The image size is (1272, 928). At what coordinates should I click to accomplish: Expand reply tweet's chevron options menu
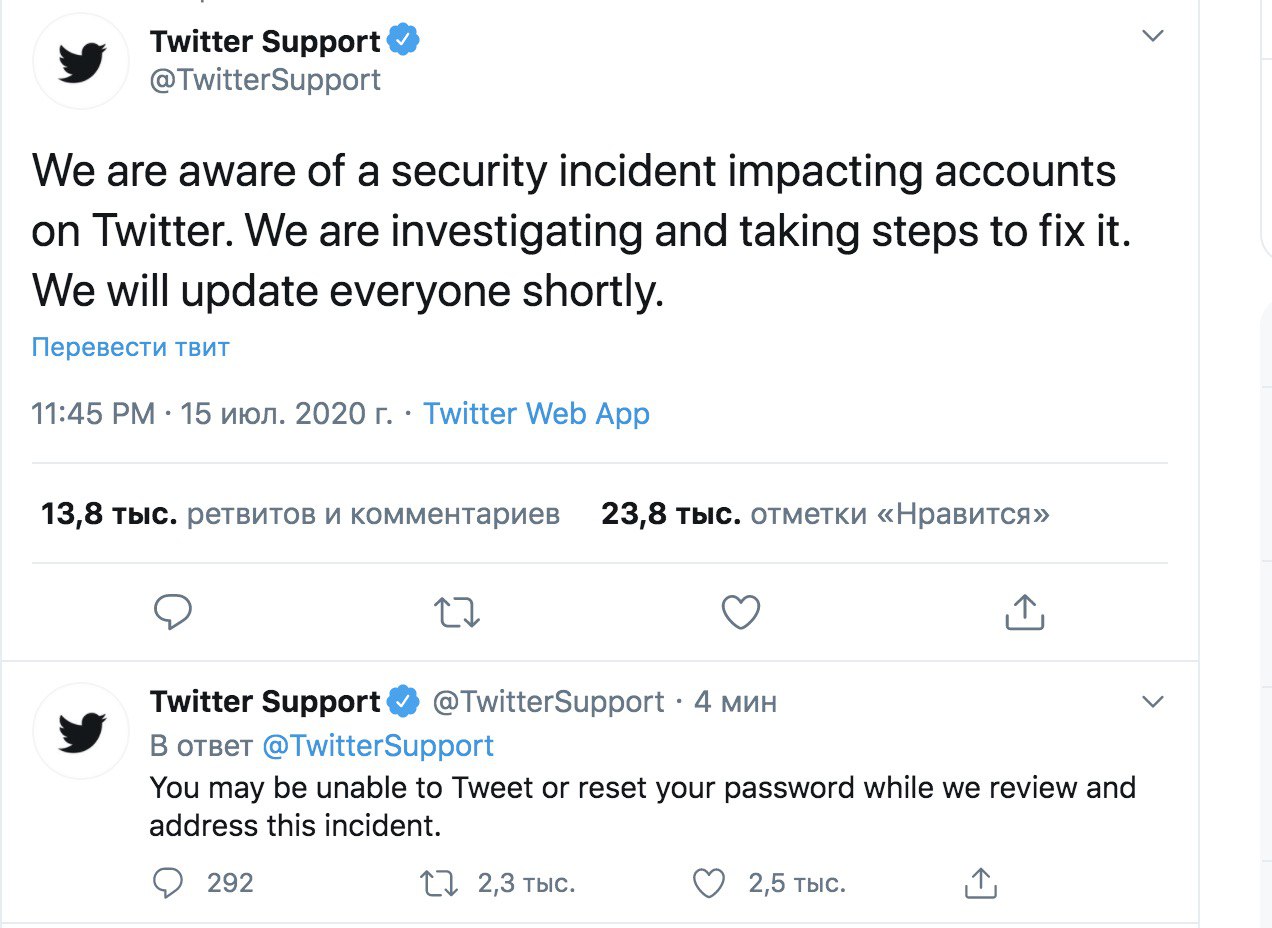click(x=1153, y=702)
